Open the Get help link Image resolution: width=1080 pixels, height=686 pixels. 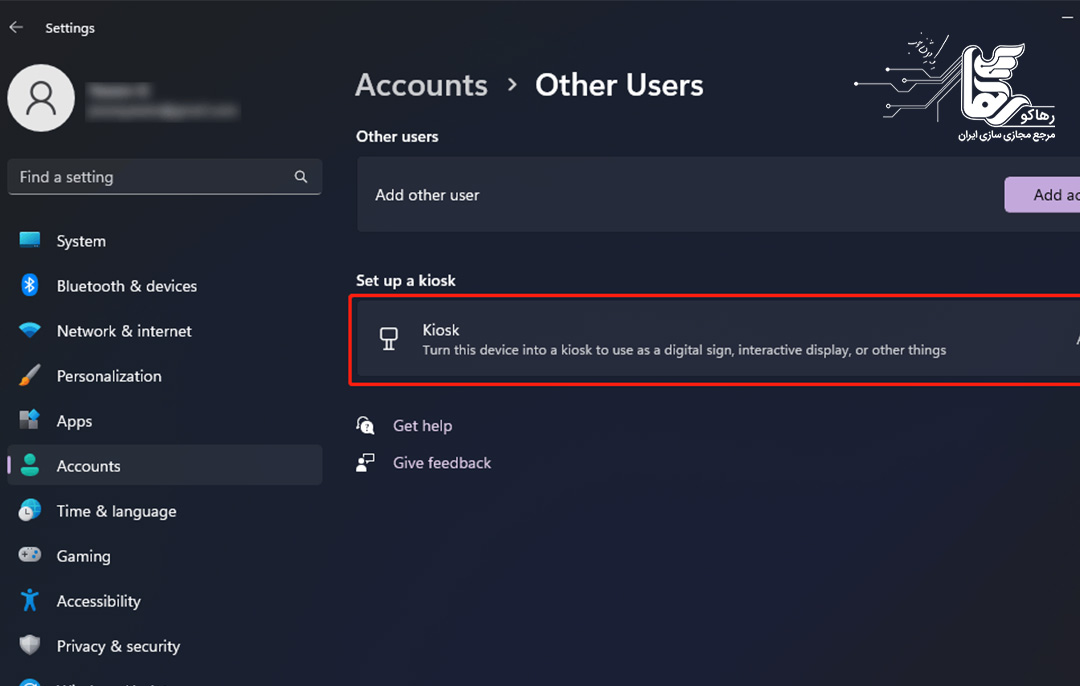(422, 426)
